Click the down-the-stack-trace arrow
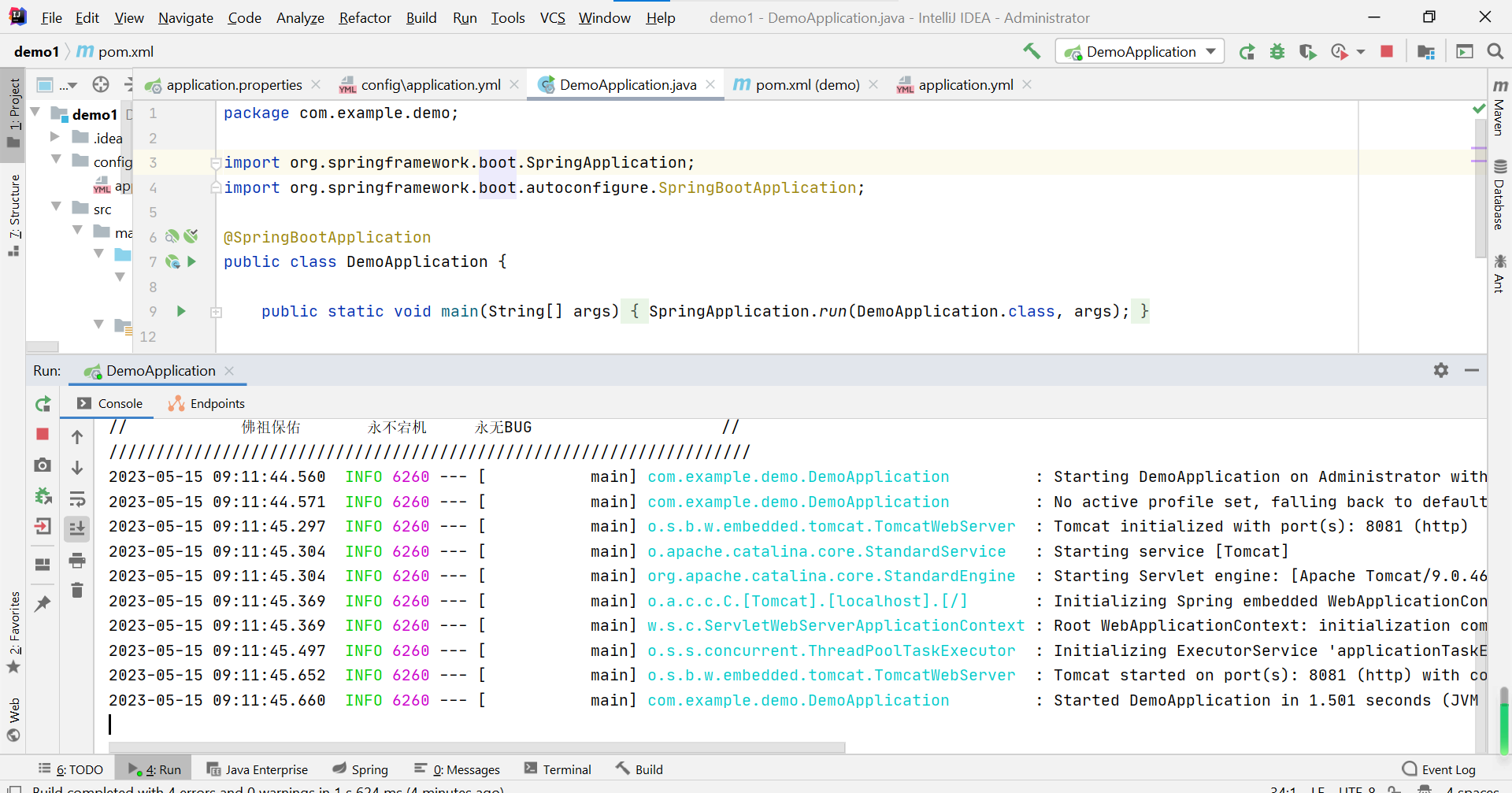The height and width of the screenshot is (793, 1512). click(77, 467)
